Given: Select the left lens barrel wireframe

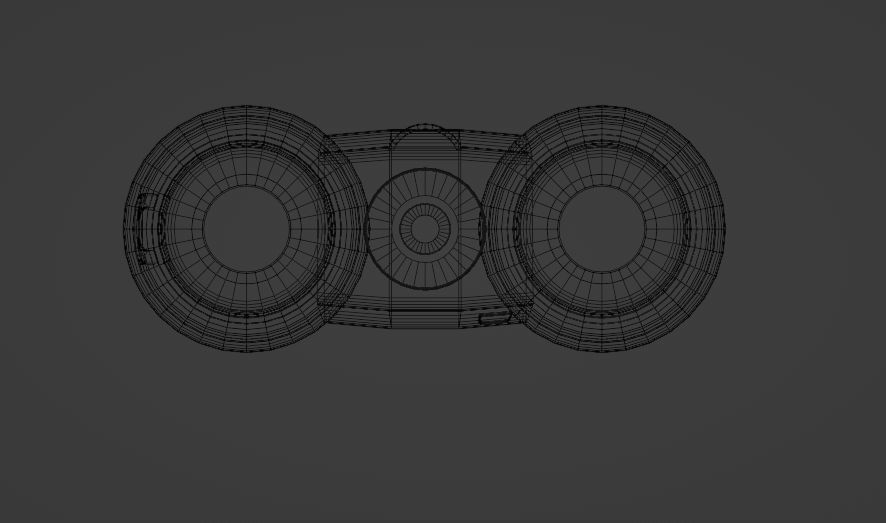Looking at the screenshot, I should click(x=246, y=228).
